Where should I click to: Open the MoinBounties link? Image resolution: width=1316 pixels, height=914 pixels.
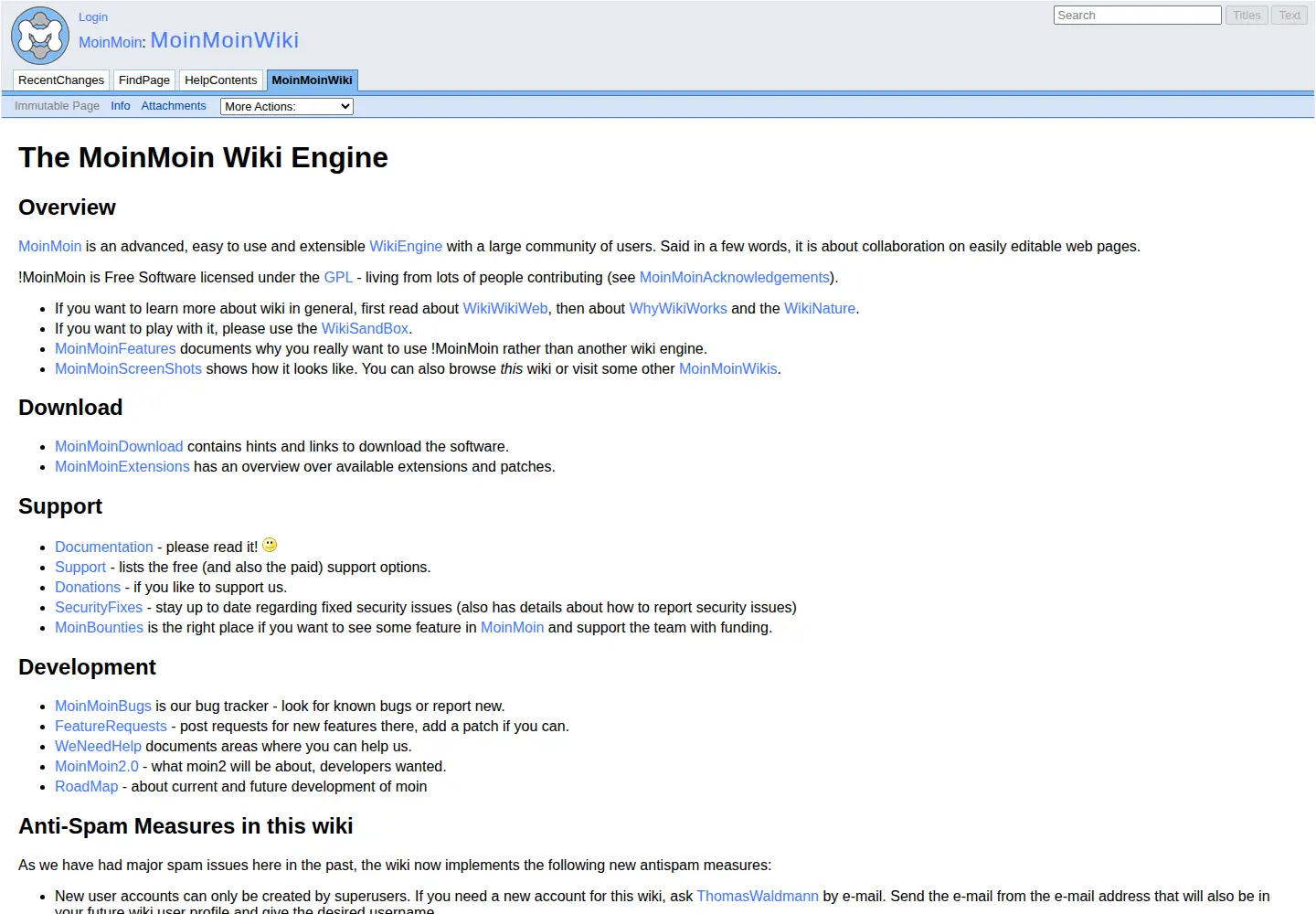(x=99, y=627)
